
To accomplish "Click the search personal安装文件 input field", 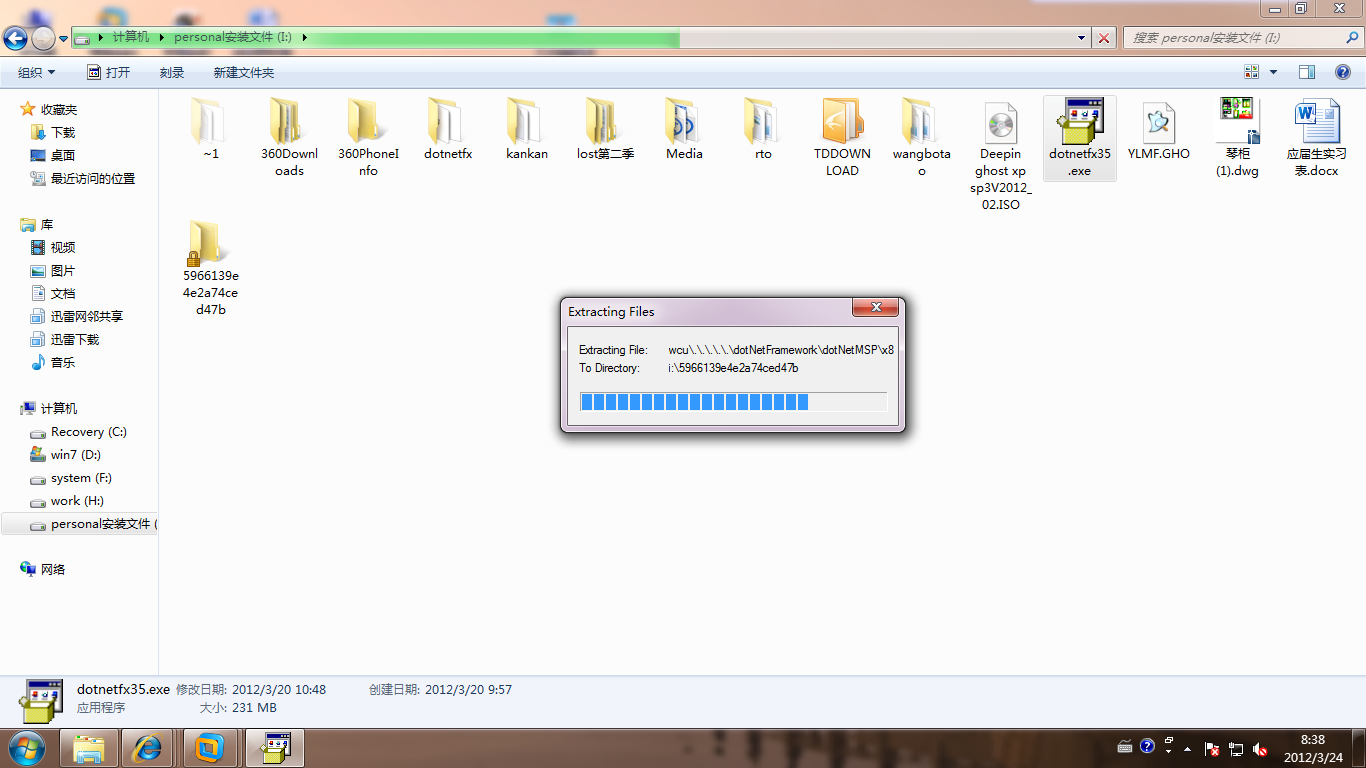I will click(x=1242, y=38).
